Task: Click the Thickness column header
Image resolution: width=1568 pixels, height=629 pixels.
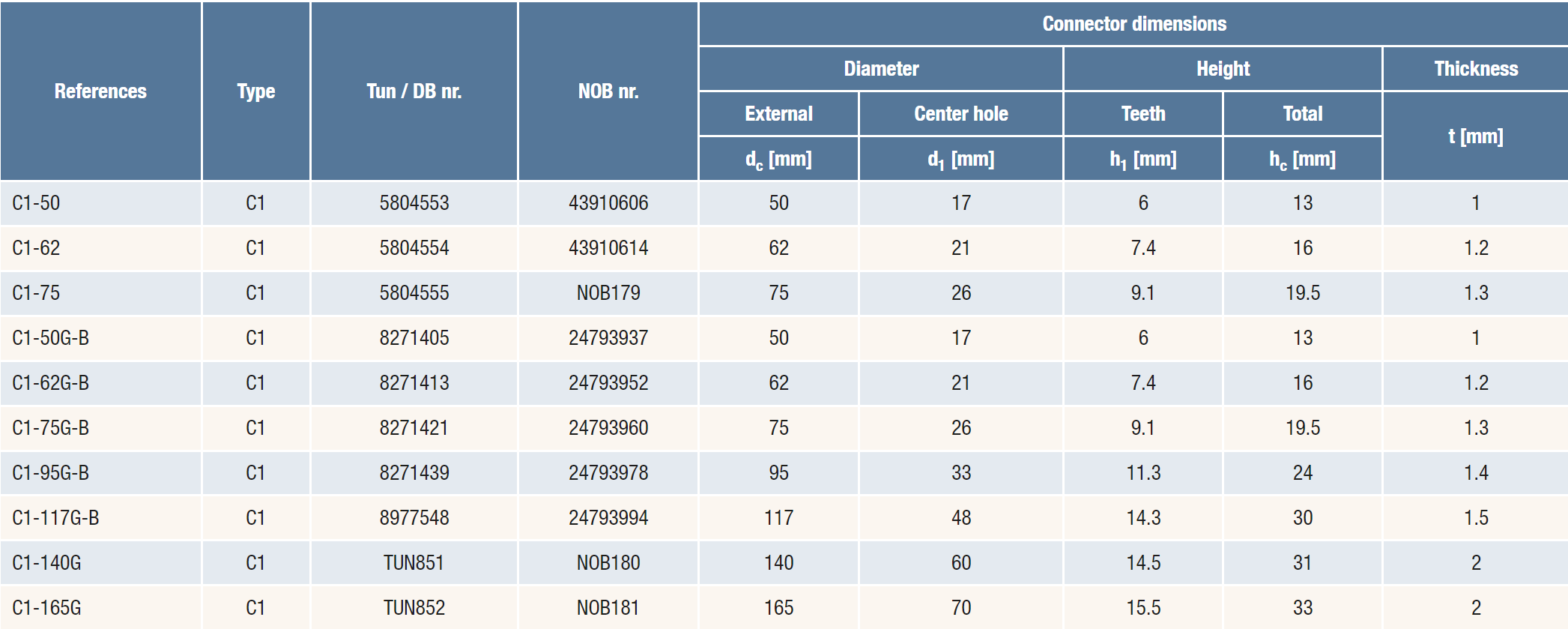Action: 1475,69
